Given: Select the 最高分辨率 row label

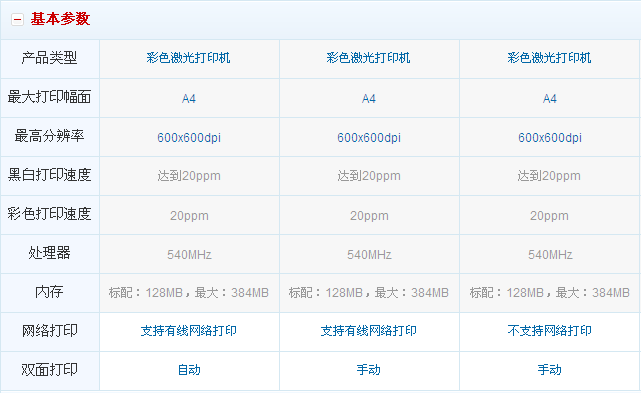Looking at the screenshot, I should [x=49, y=136].
